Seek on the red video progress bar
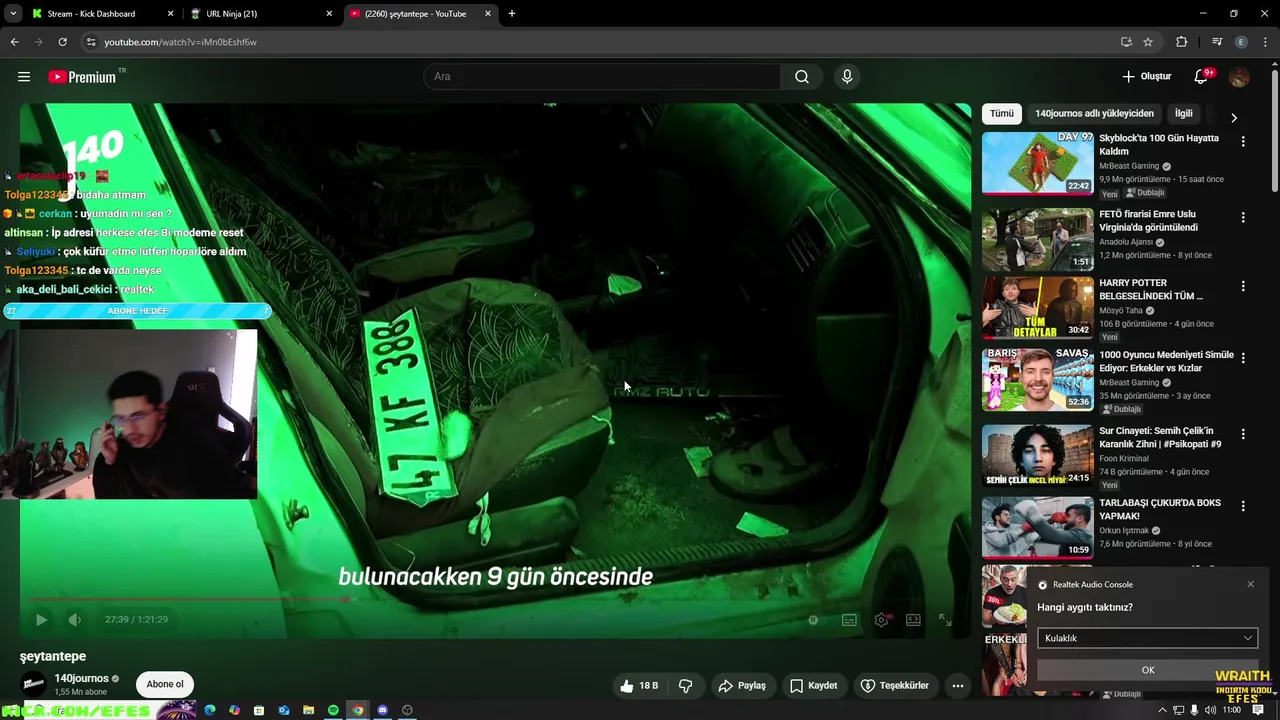This screenshot has width=1280, height=720. [495, 600]
